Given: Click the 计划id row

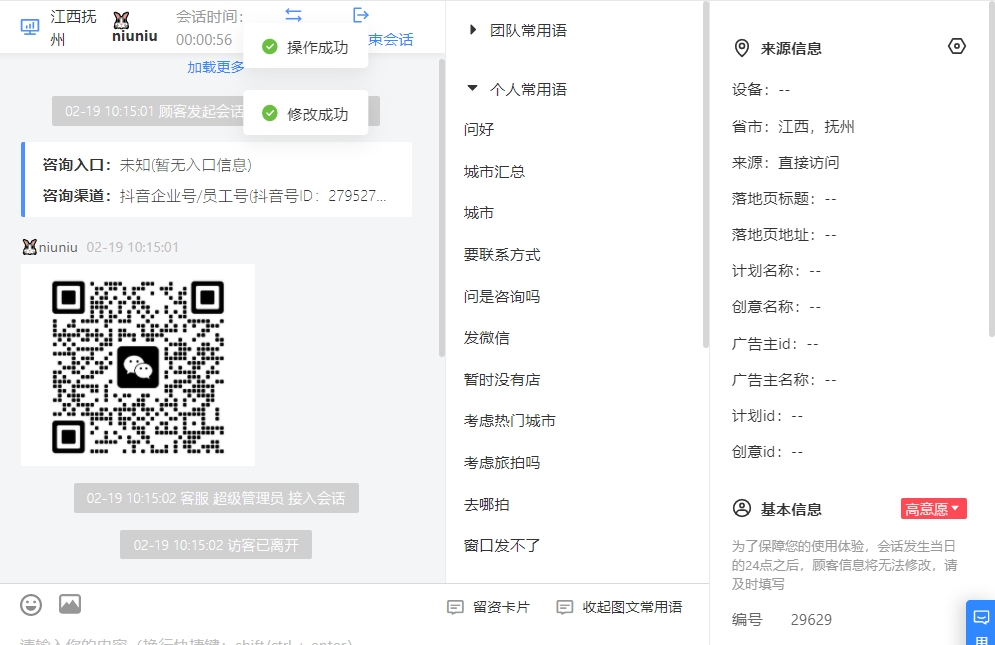Looking at the screenshot, I should coord(767,416).
